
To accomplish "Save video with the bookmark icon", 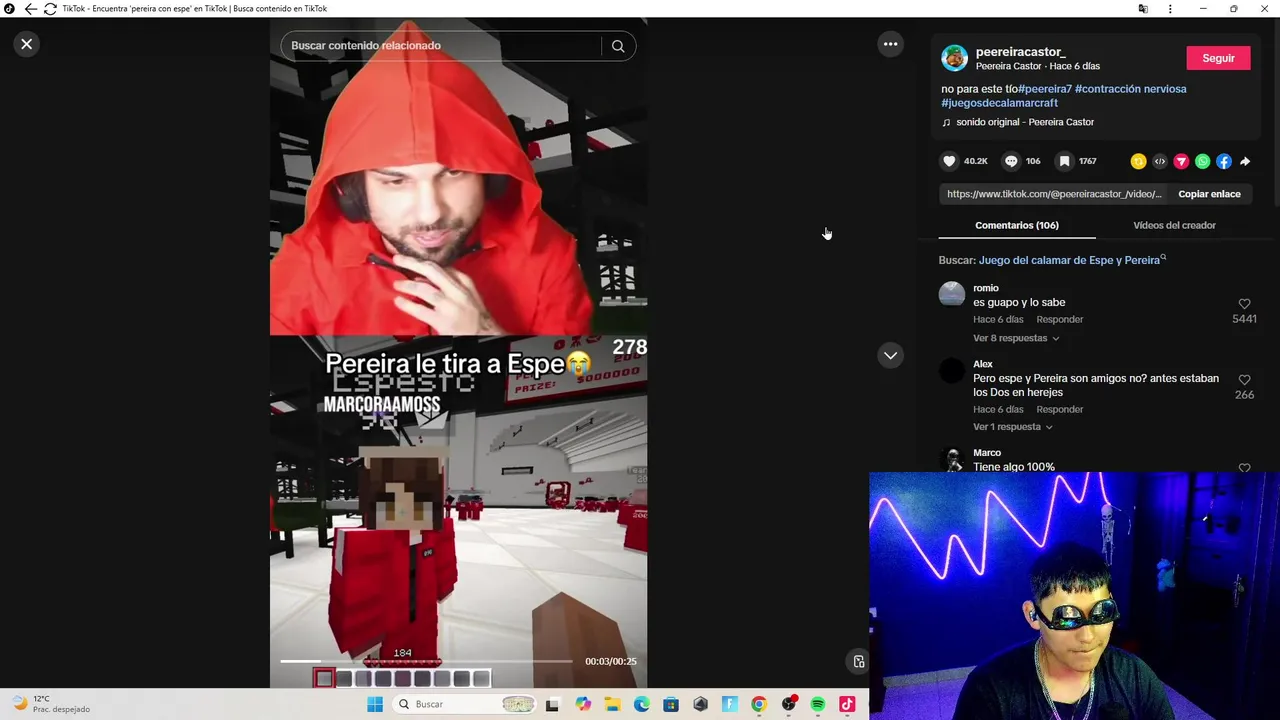I will tap(1065, 161).
